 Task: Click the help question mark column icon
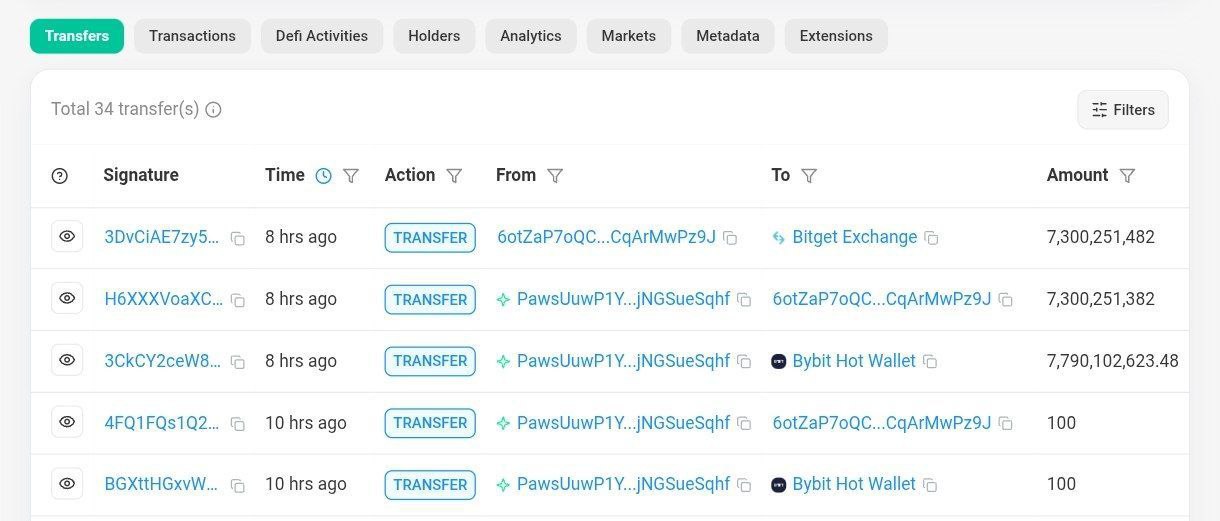click(x=59, y=176)
